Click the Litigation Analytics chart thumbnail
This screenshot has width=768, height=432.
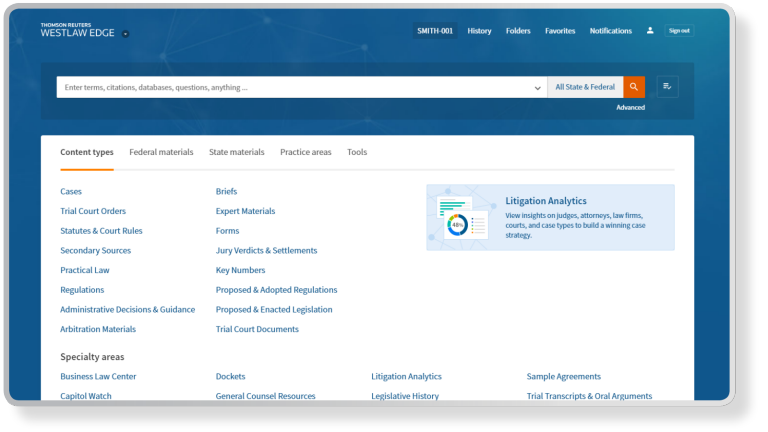click(461, 218)
